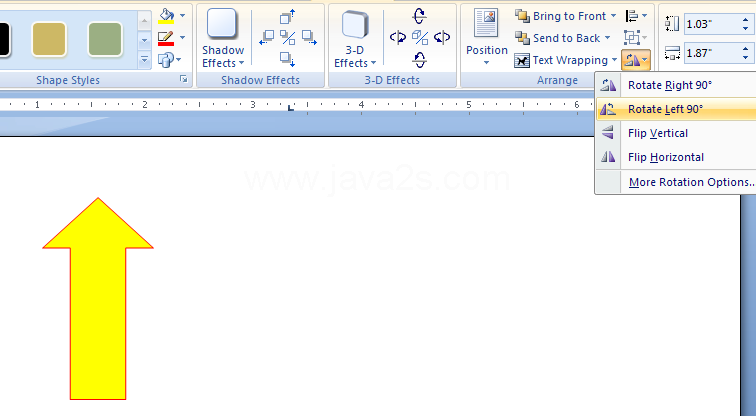
Task: Open the Position dropdown
Action: pyautogui.click(x=486, y=38)
